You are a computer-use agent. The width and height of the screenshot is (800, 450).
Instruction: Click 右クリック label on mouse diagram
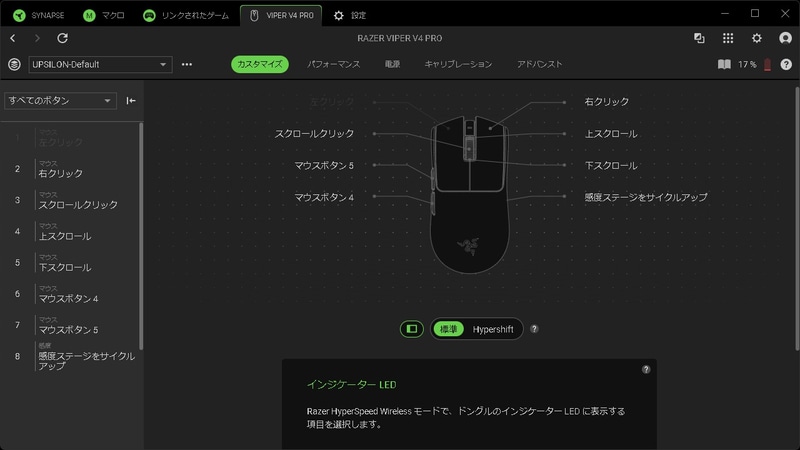click(x=607, y=102)
